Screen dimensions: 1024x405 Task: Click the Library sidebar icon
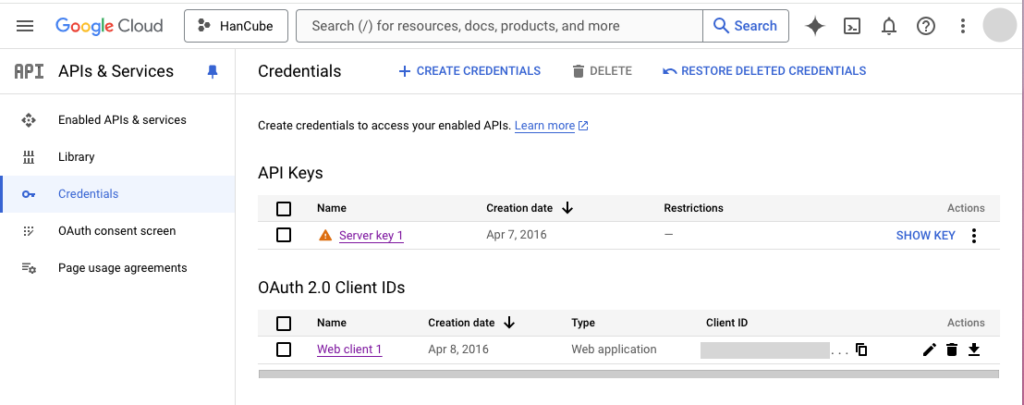pyautogui.click(x=28, y=157)
